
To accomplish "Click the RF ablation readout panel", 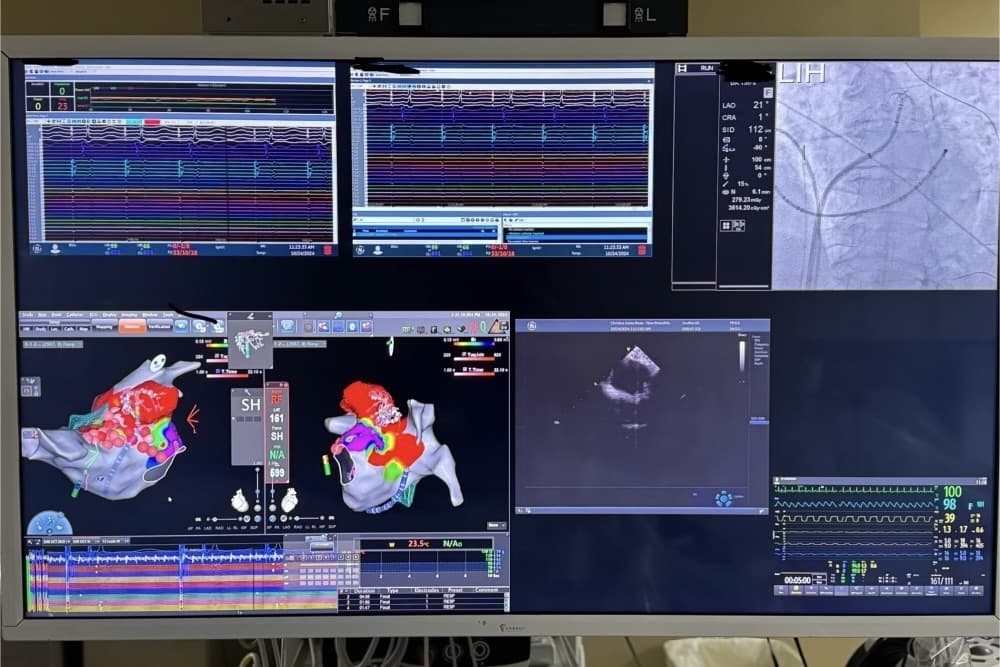I will pos(277,432).
